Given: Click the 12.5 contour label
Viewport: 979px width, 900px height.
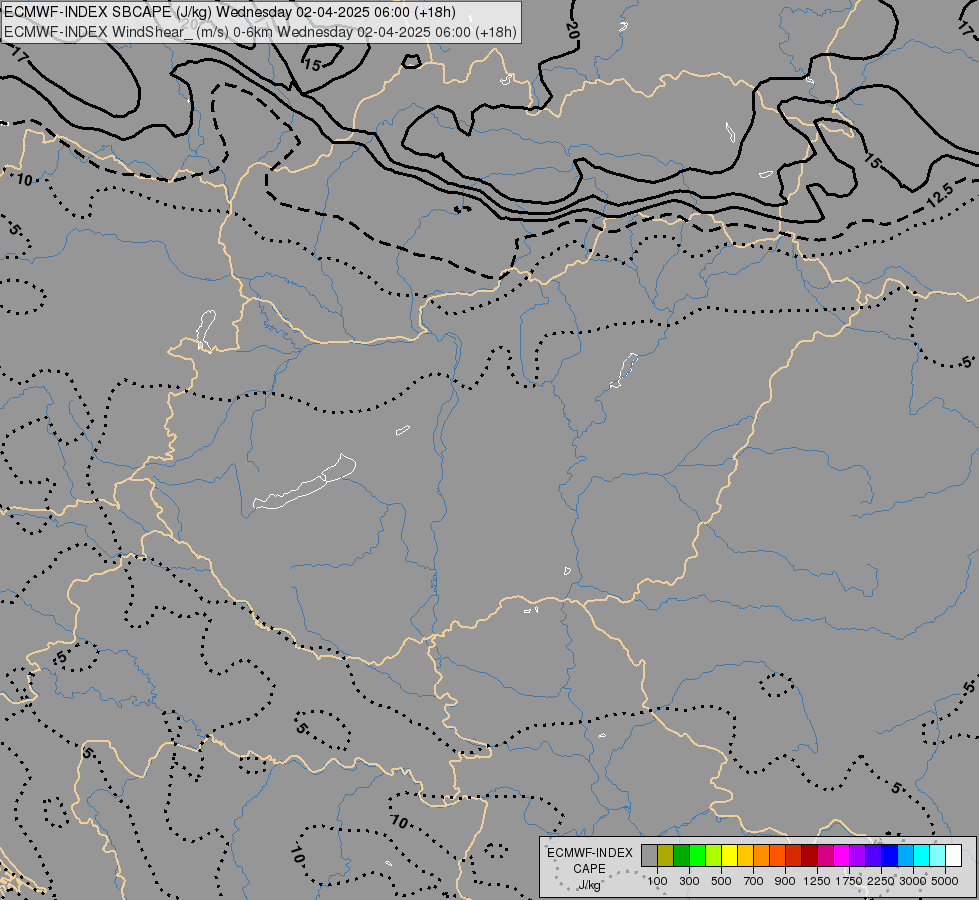Looking at the screenshot, I should tap(940, 195).
